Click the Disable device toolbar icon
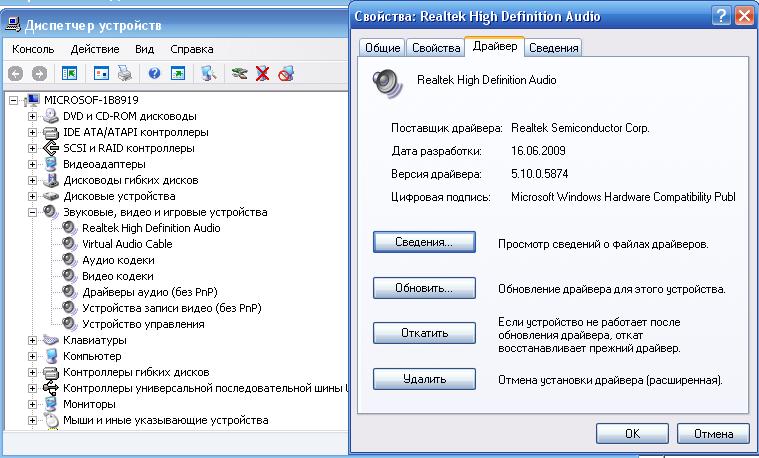759x458 pixels. (286, 74)
